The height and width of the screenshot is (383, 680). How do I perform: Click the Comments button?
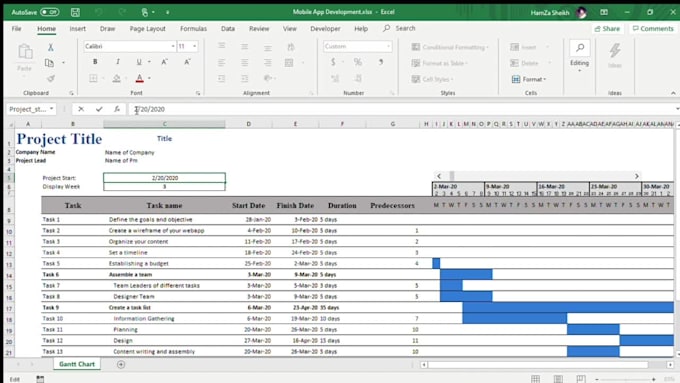click(653, 29)
